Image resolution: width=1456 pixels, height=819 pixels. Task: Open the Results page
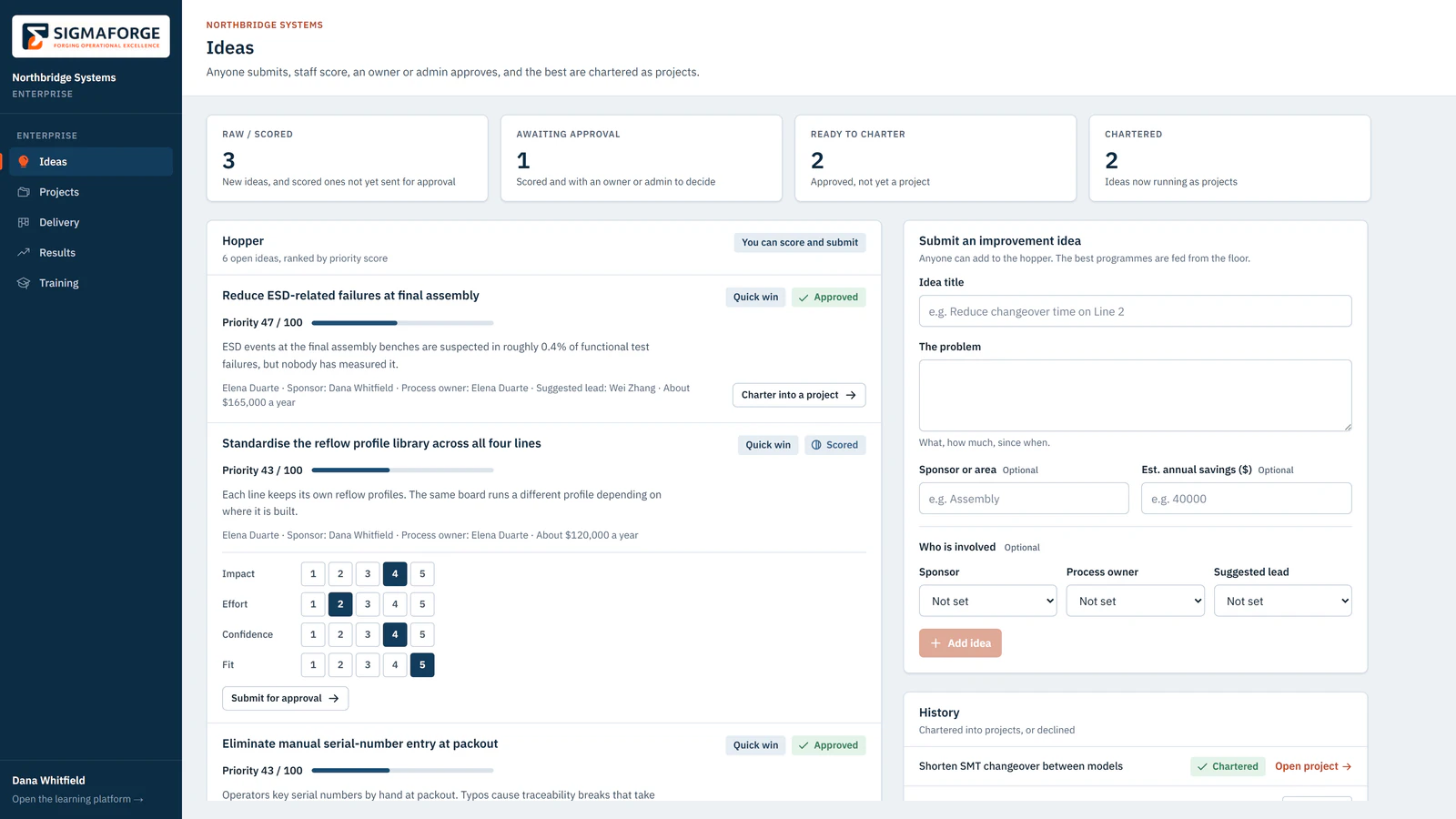pyautogui.click(x=91, y=253)
